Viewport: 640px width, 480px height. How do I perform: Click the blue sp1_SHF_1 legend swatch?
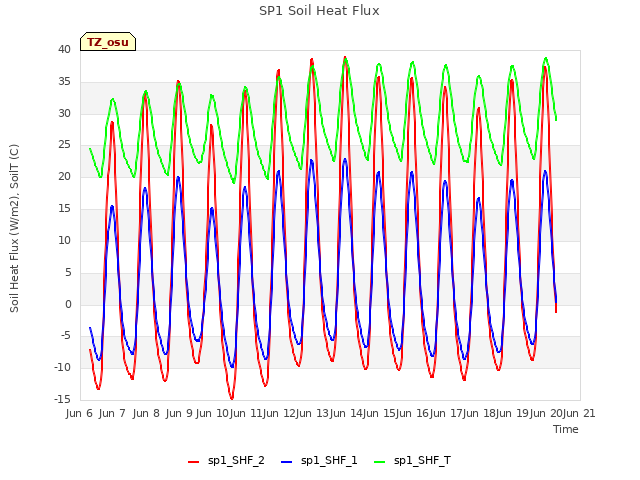tap(287, 462)
